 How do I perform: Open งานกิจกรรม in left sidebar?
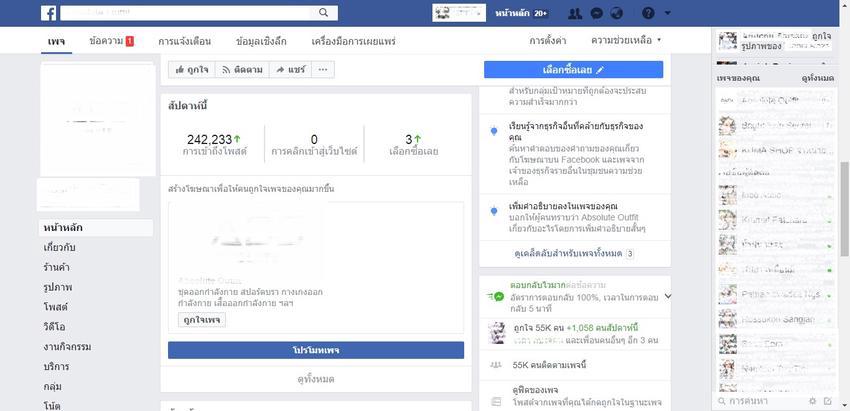[67, 347]
